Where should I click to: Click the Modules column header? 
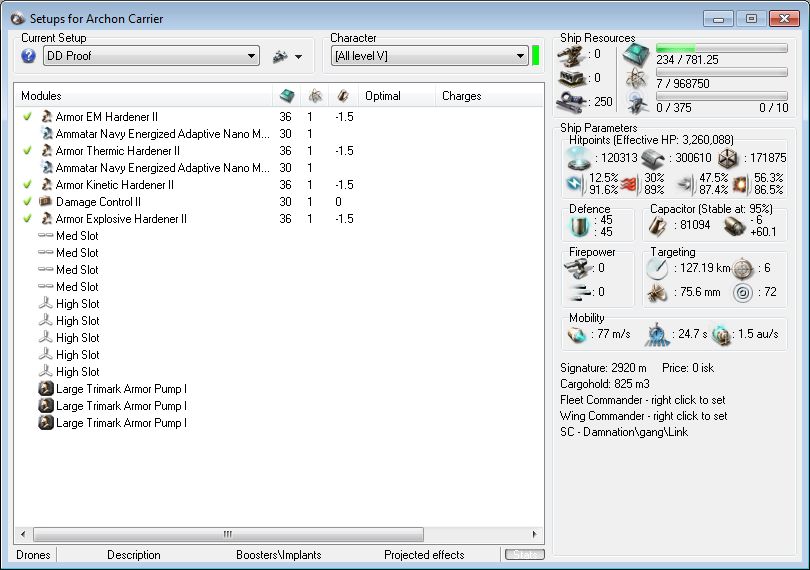[x=144, y=96]
